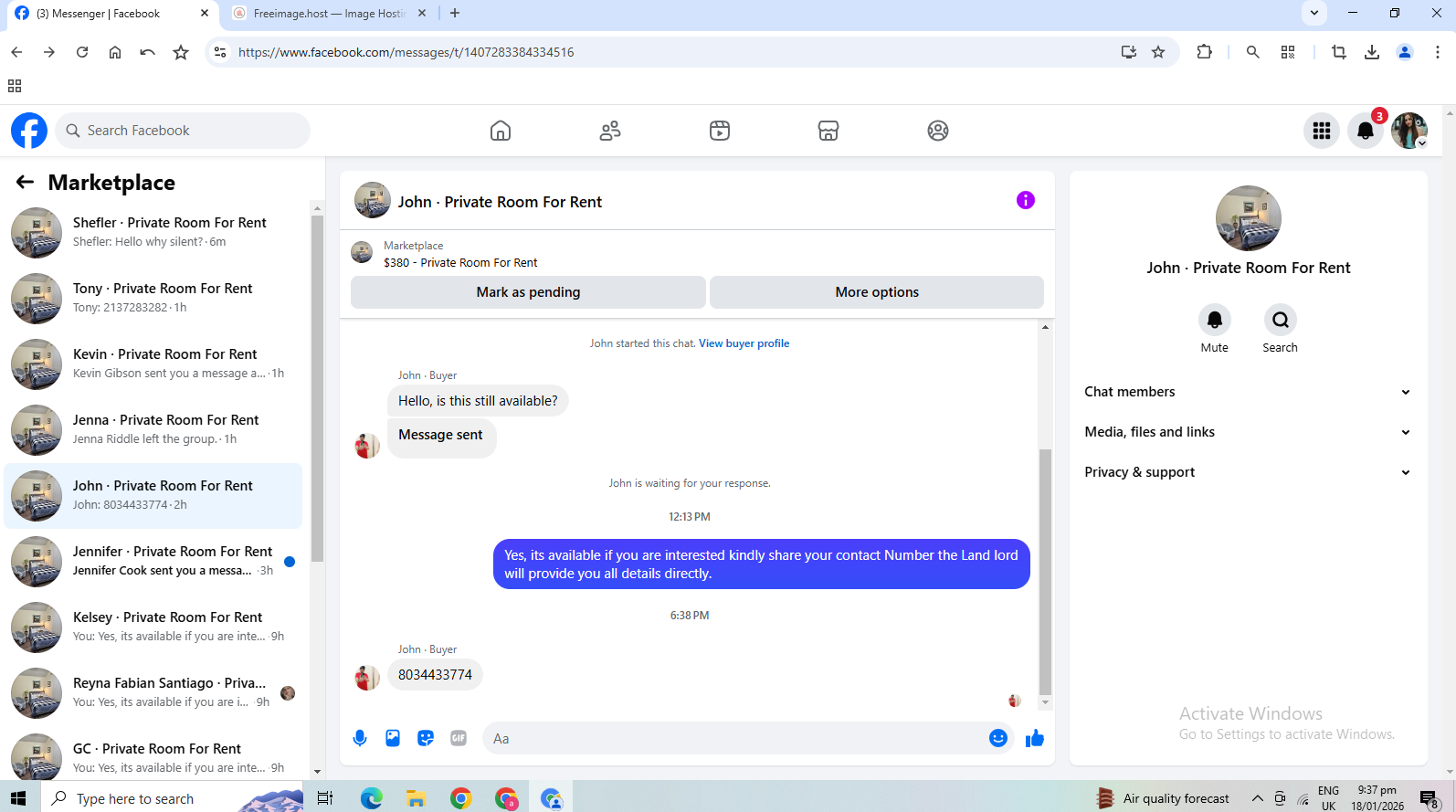Open Tony Private Room For Rent chat
This screenshot has height=812, width=1456.
click(153, 298)
